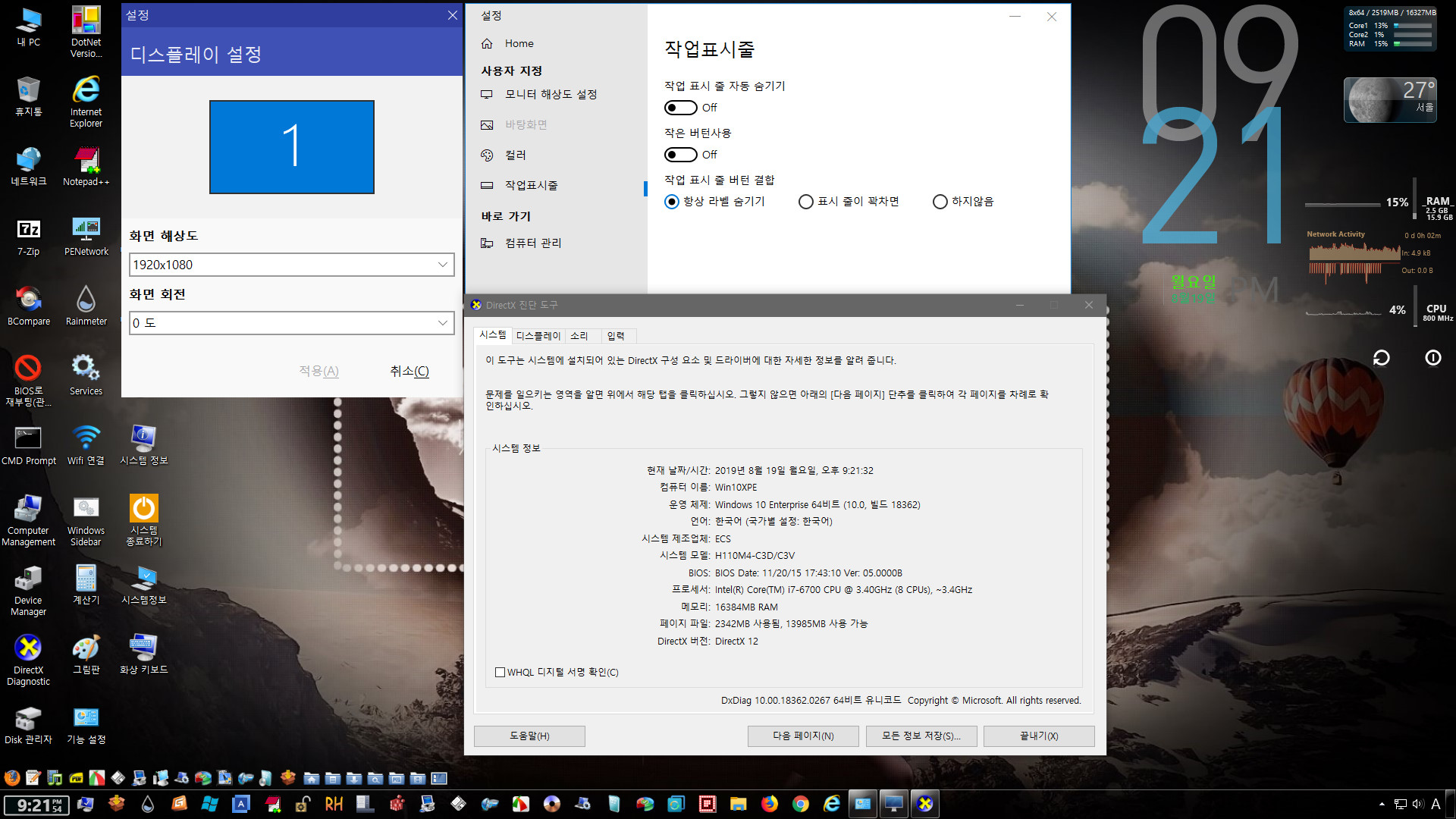Open Disk 관리자 desktop icon

29,724
